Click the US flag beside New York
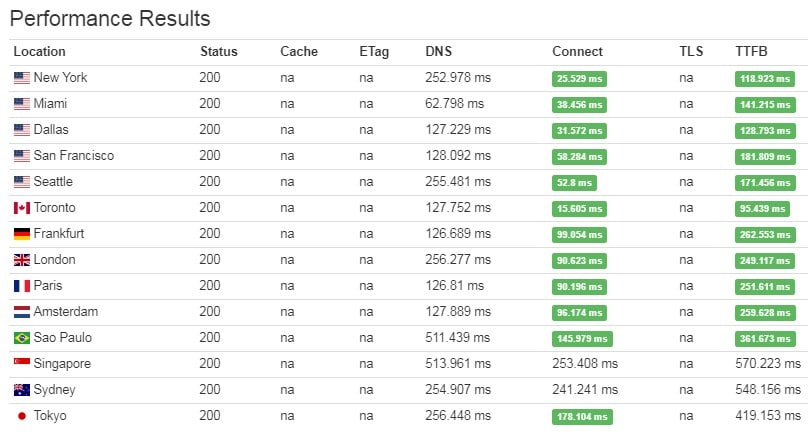This screenshot has width=808, height=435. [x=22, y=78]
